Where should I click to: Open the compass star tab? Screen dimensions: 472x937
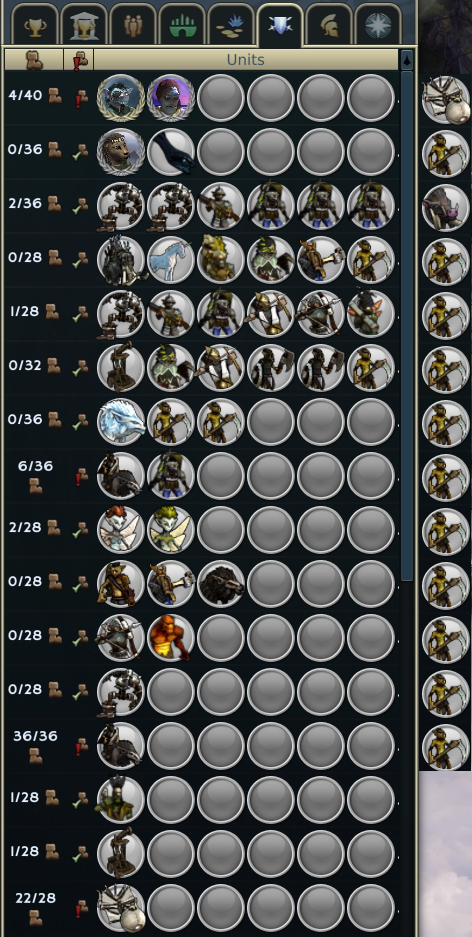coord(378,25)
